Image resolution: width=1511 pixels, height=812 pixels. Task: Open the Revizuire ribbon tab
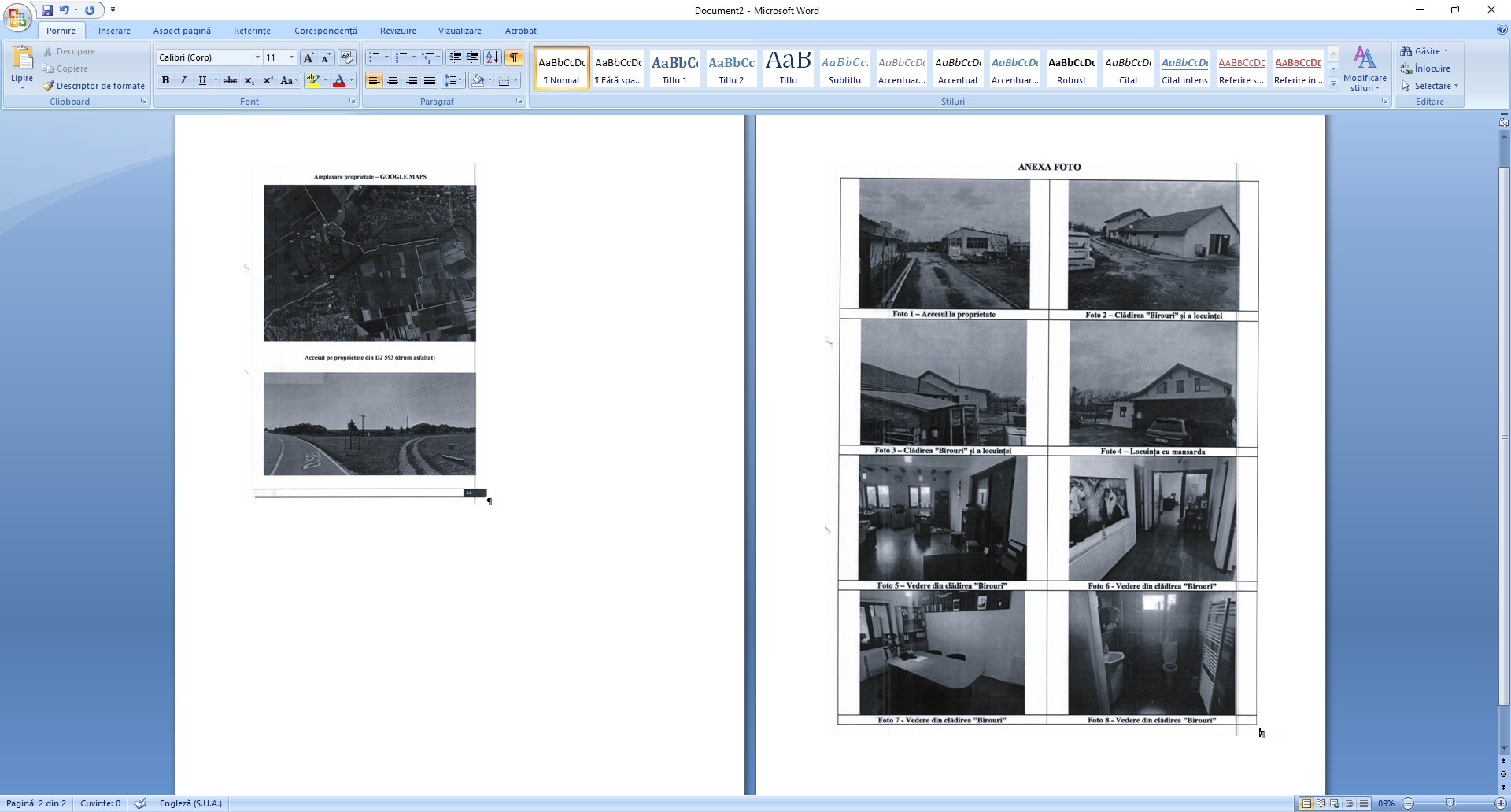397,31
